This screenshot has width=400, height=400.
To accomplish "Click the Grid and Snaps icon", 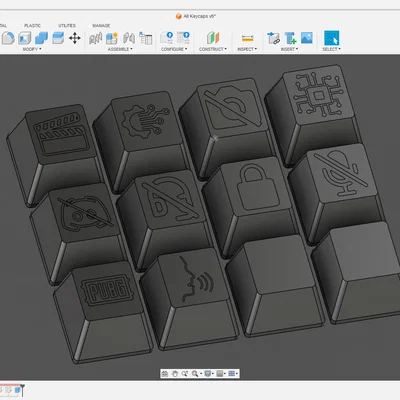I will pyautogui.click(x=219, y=374).
